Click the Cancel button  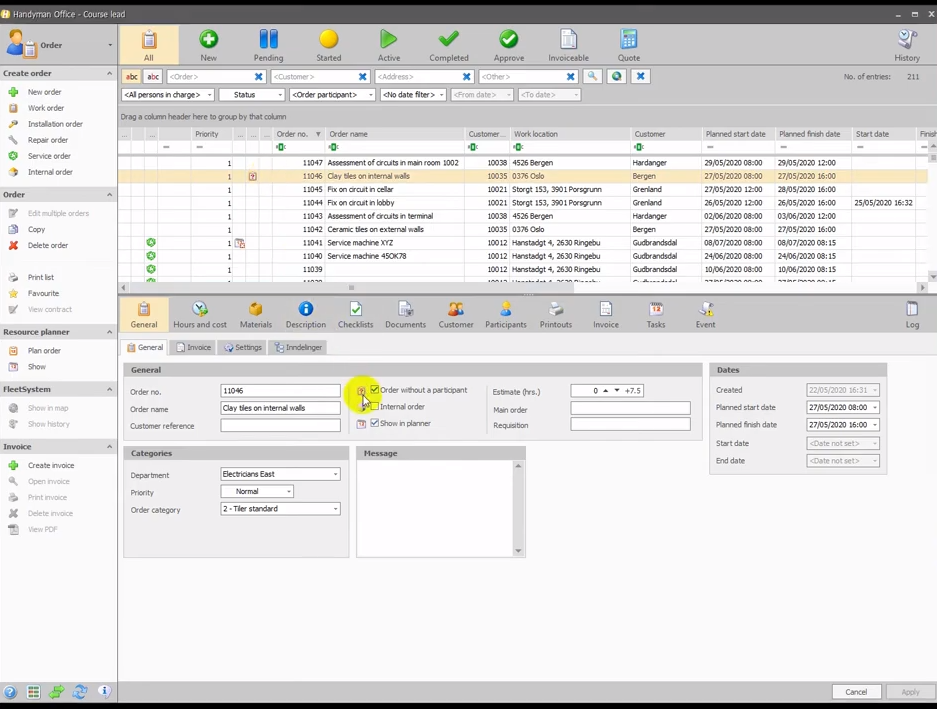pos(856,692)
